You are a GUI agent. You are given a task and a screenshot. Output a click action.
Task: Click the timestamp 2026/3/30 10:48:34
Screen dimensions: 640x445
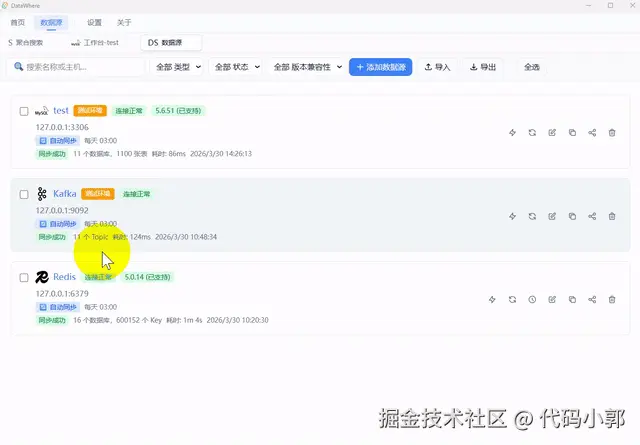[186, 237]
